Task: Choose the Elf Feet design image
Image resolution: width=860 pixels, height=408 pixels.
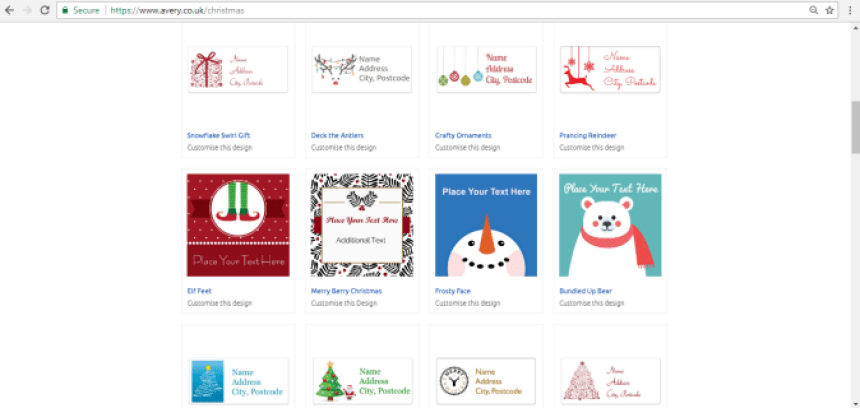Action: pyautogui.click(x=238, y=225)
